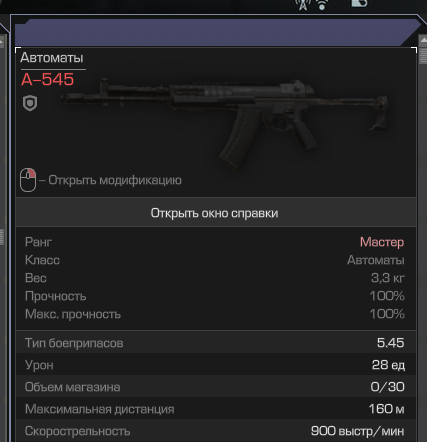Viewport: 427px width, 442px height.
Task: Select the red A-545 weapon name
Action: click(x=47, y=80)
